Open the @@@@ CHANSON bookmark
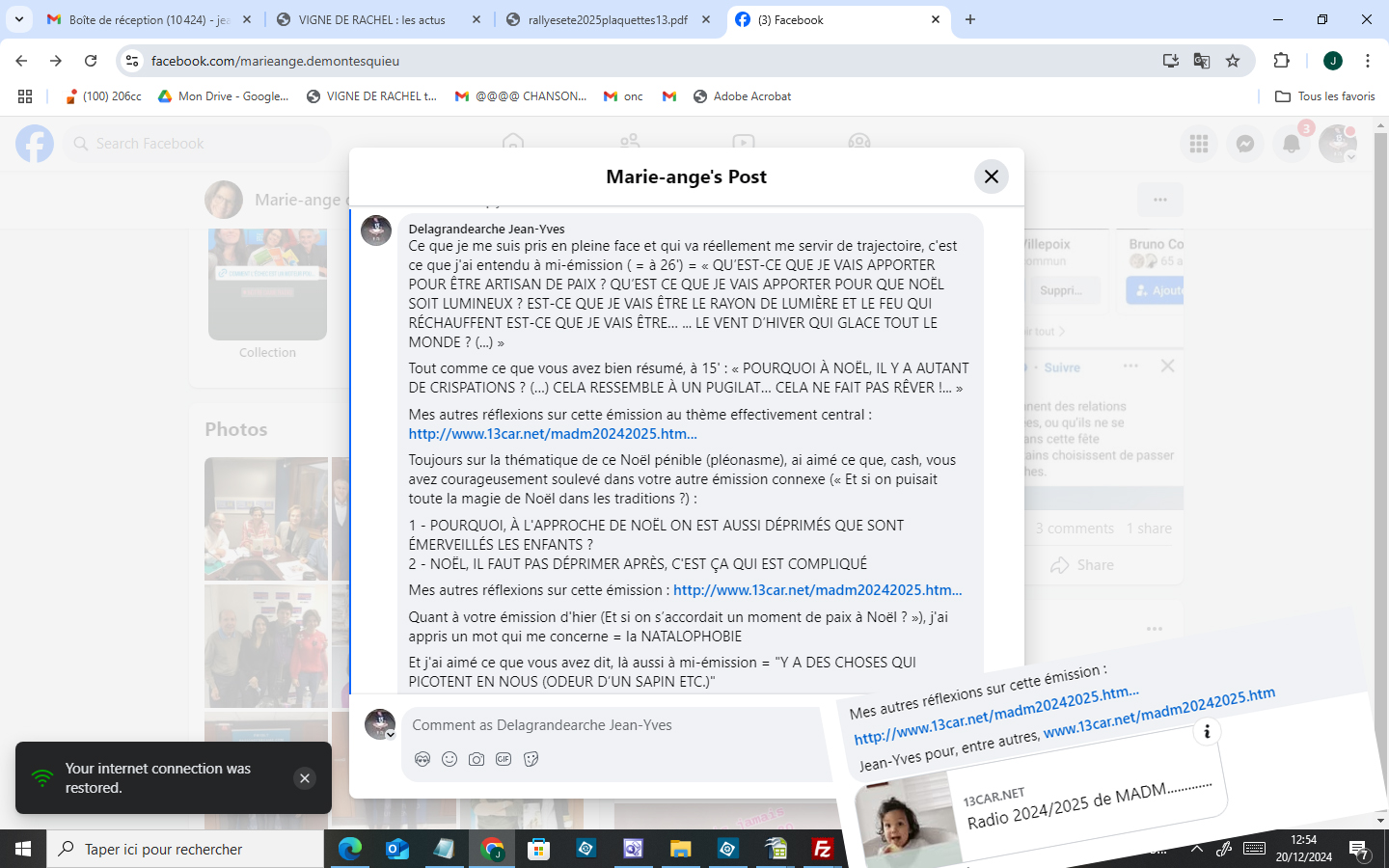1389x868 pixels. click(x=521, y=96)
